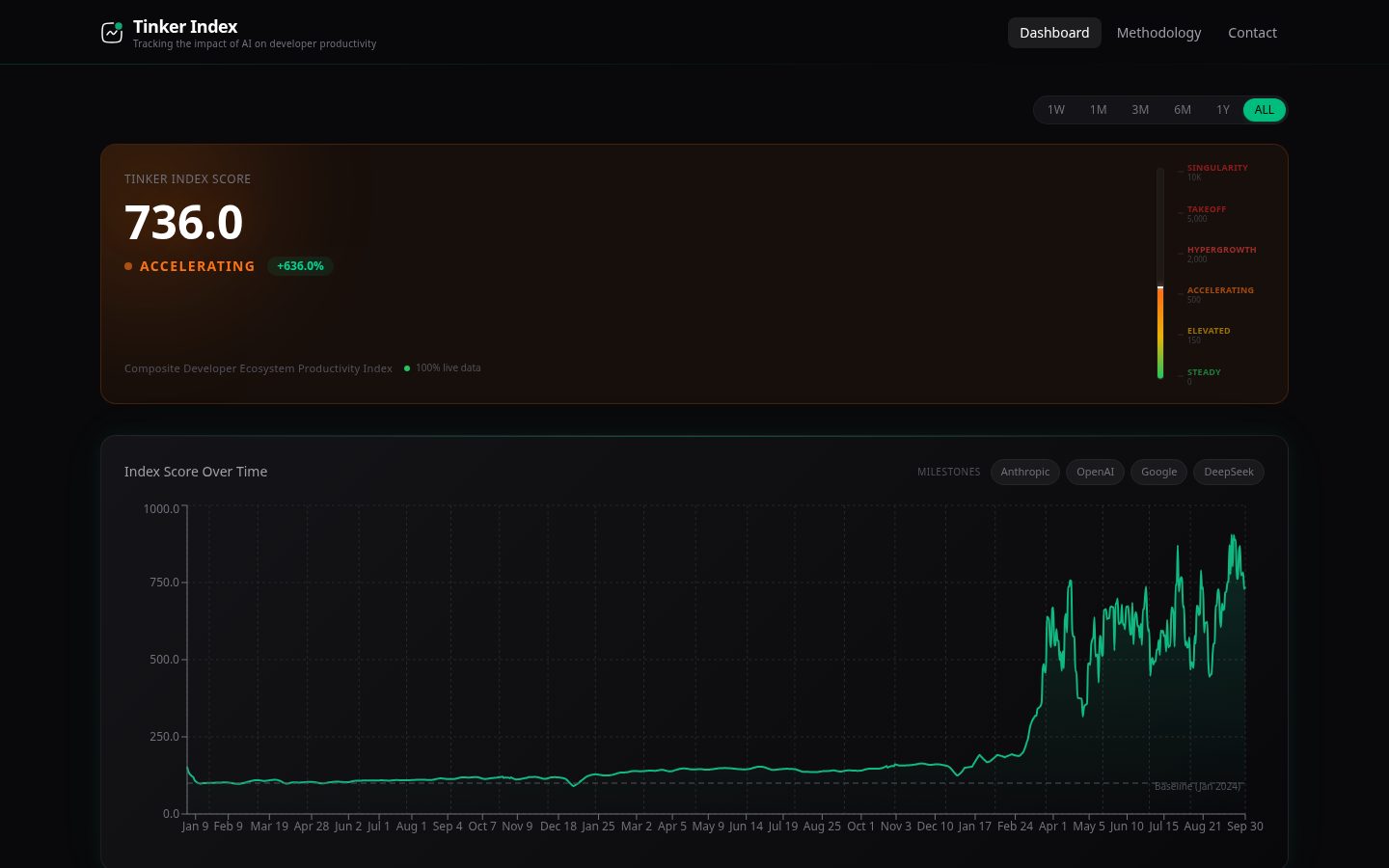The width and height of the screenshot is (1389, 868).
Task: Click the MILESTONES label
Action: (948, 473)
